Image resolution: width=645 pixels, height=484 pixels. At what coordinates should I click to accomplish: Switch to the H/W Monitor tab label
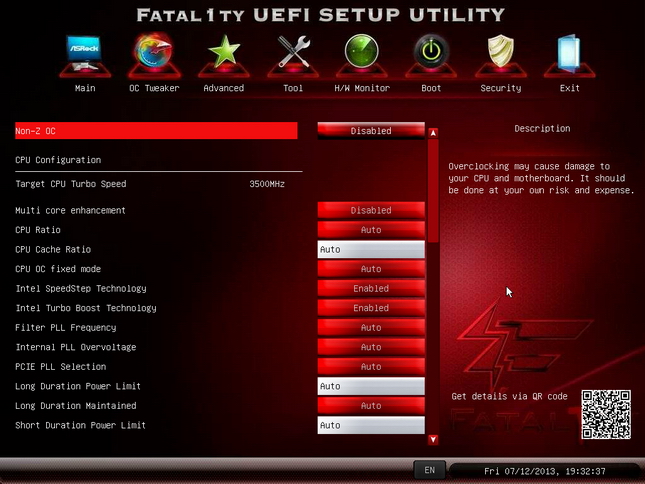pyautogui.click(x=362, y=88)
